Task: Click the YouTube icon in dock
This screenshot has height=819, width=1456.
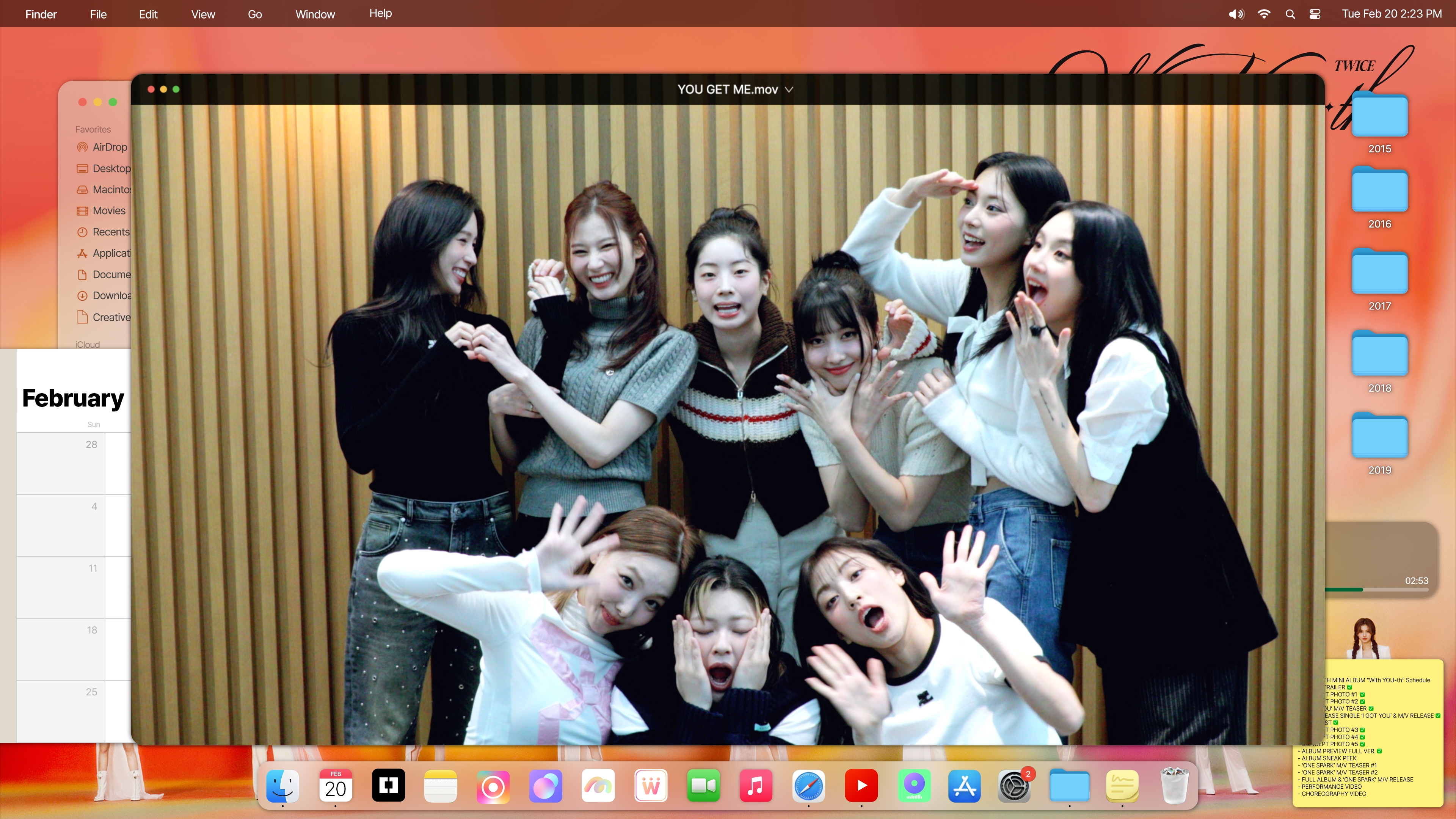Action: [x=861, y=786]
